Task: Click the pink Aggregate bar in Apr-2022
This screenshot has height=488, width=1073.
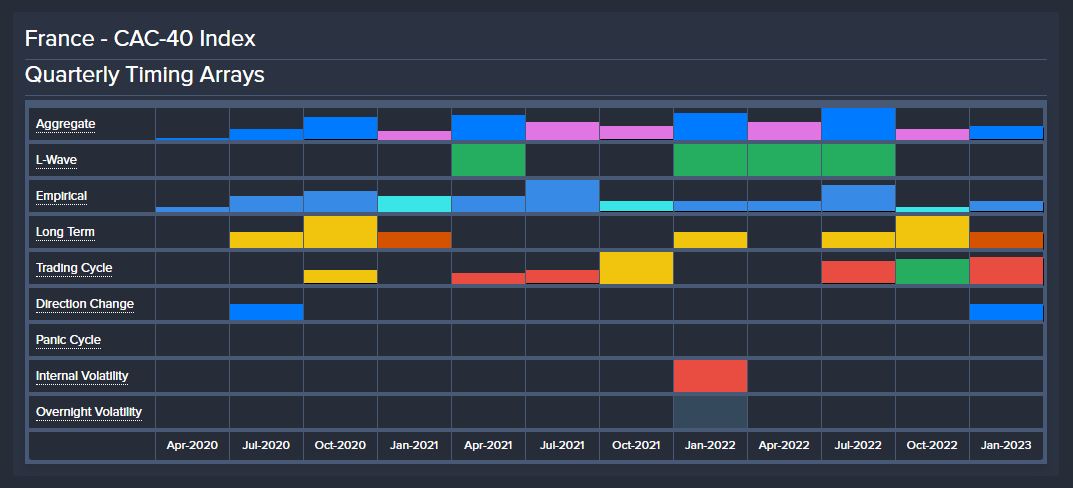Action: coord(784,131)
